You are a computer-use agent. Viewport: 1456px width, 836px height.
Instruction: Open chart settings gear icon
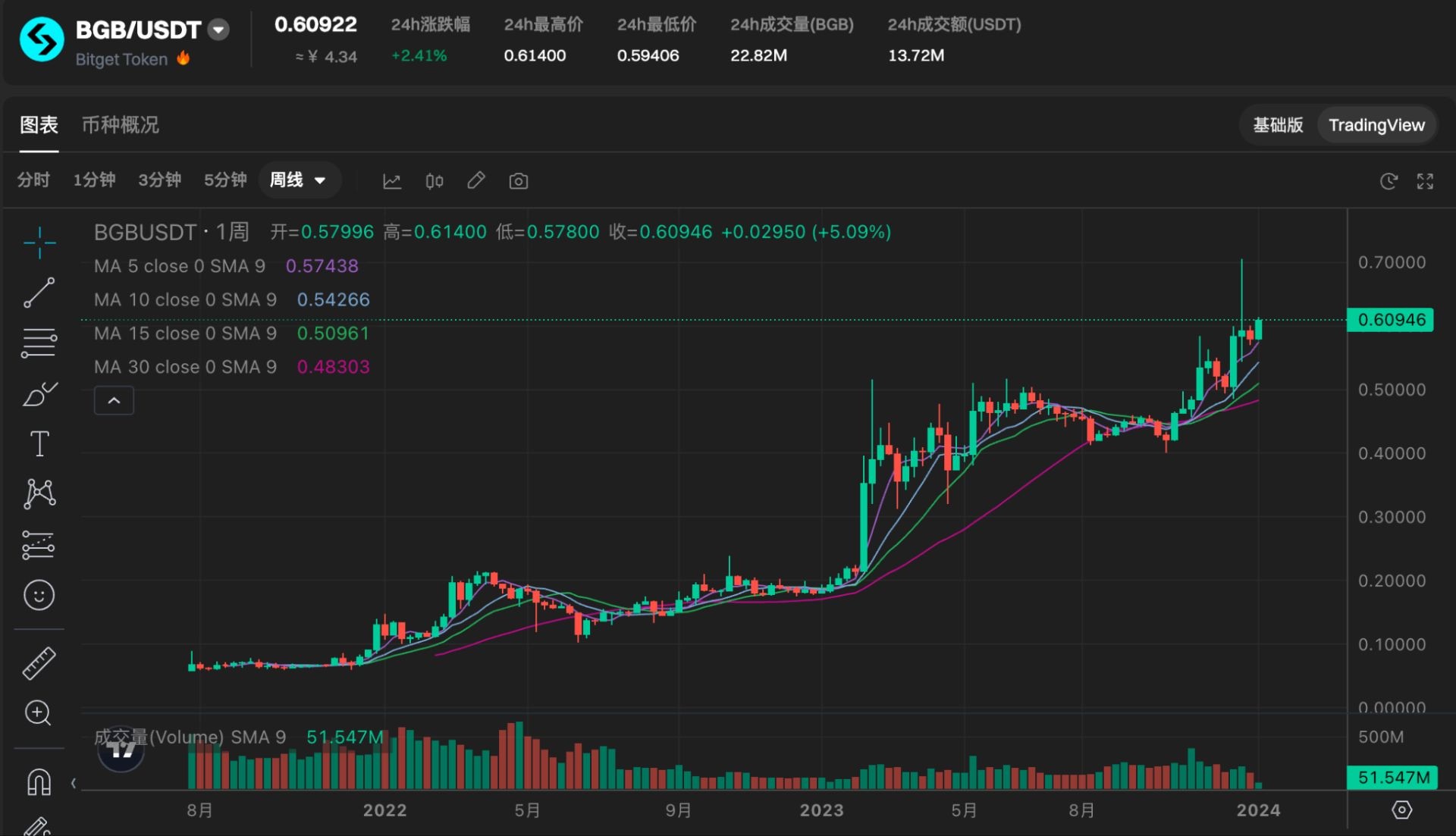[1402, 809]
